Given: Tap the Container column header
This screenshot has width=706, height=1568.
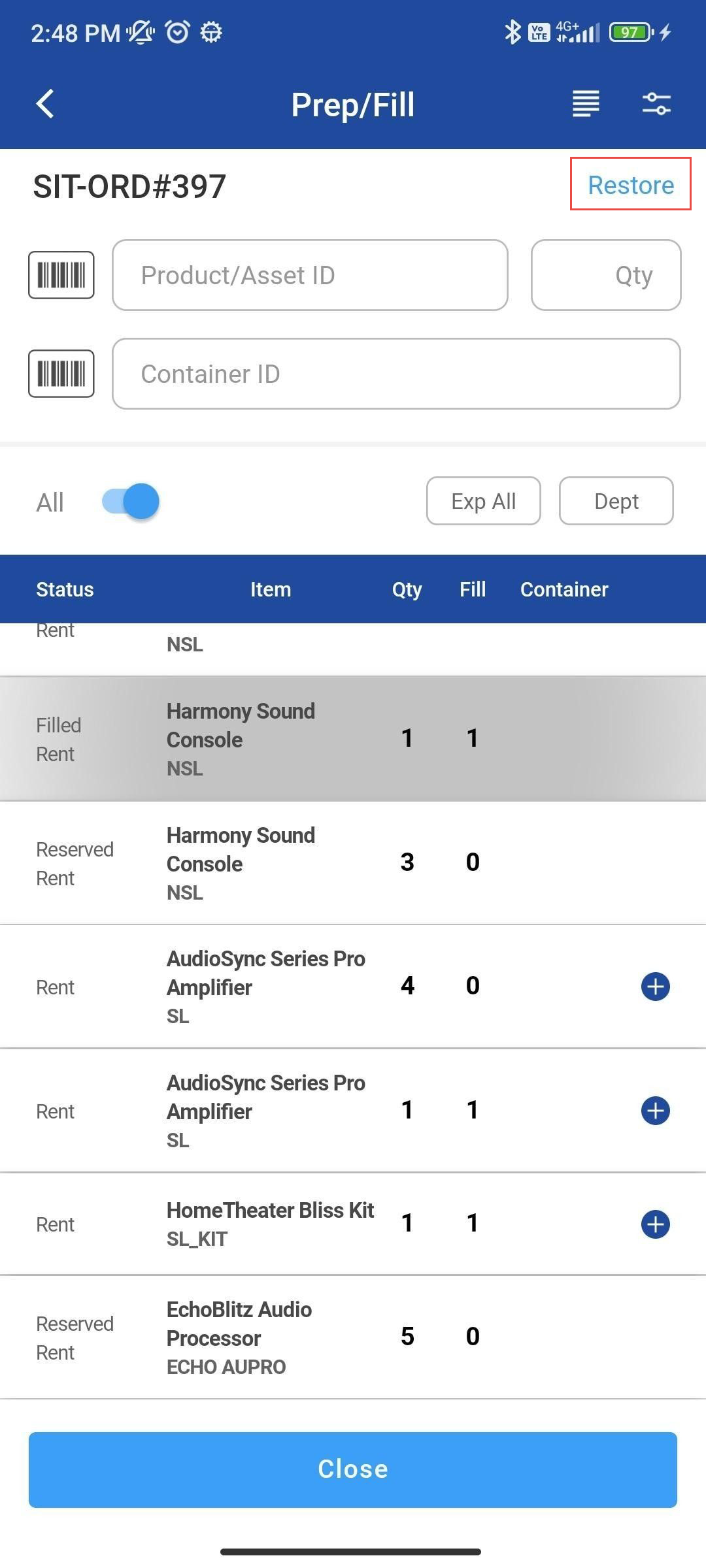Looking at the screenshot, I should coord(564,589).
